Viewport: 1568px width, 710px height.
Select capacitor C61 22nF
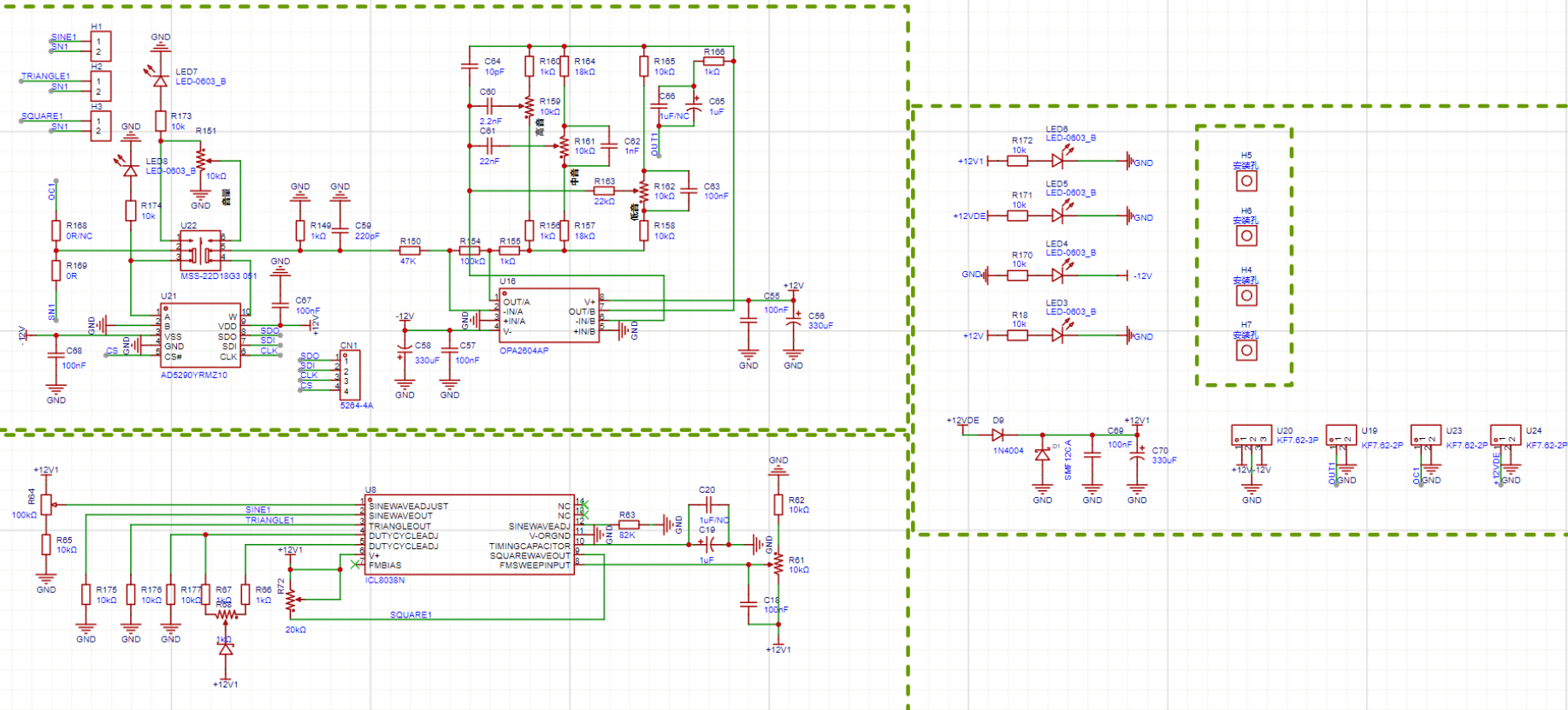[488, 145]
